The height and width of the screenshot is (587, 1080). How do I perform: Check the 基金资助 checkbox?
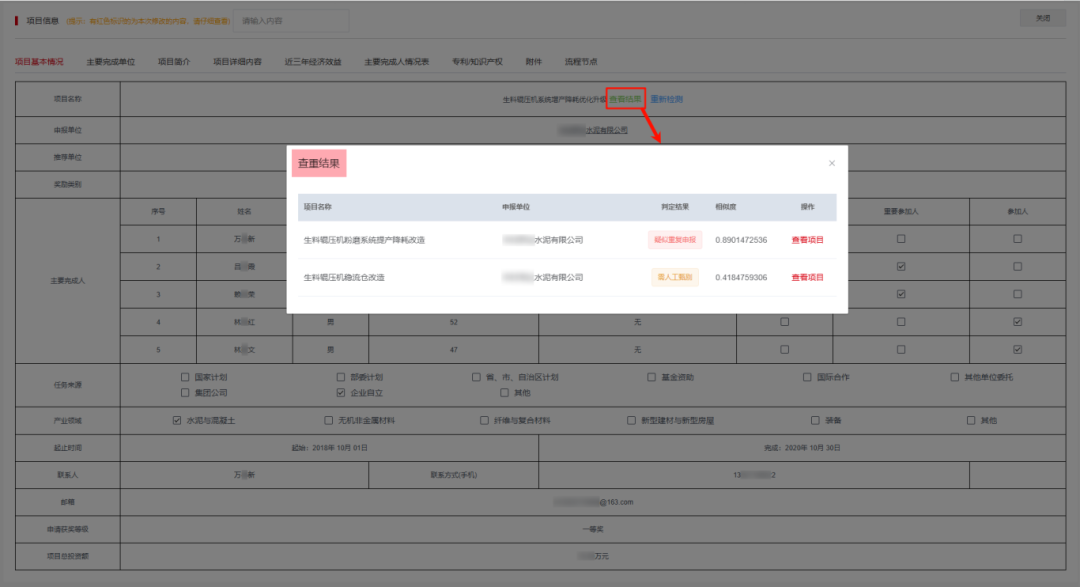coord(652,377)
